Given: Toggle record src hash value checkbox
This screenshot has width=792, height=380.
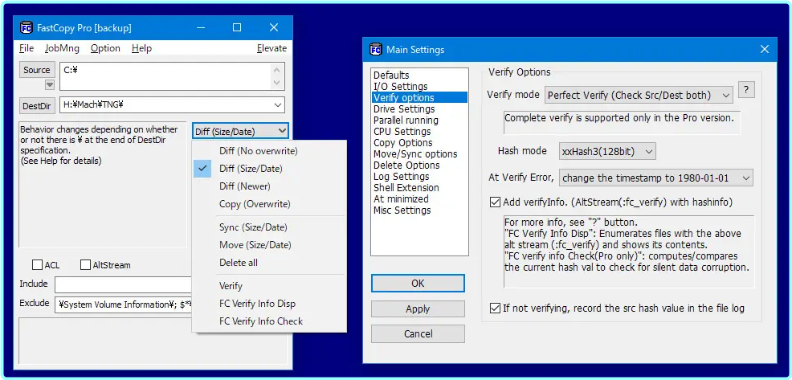Looking at the screenshot, I should (x=495, y=308).
